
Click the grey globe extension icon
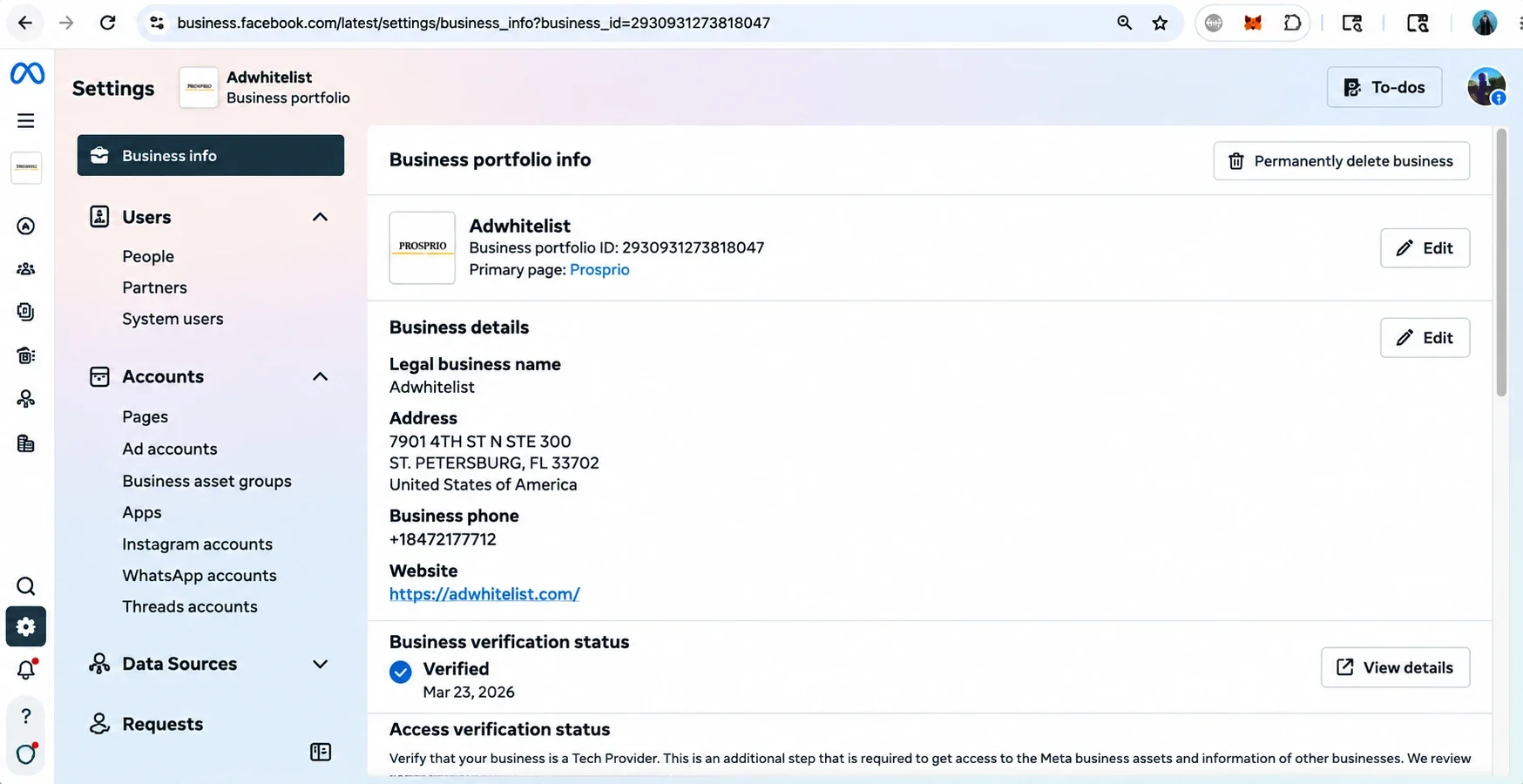1214,23
